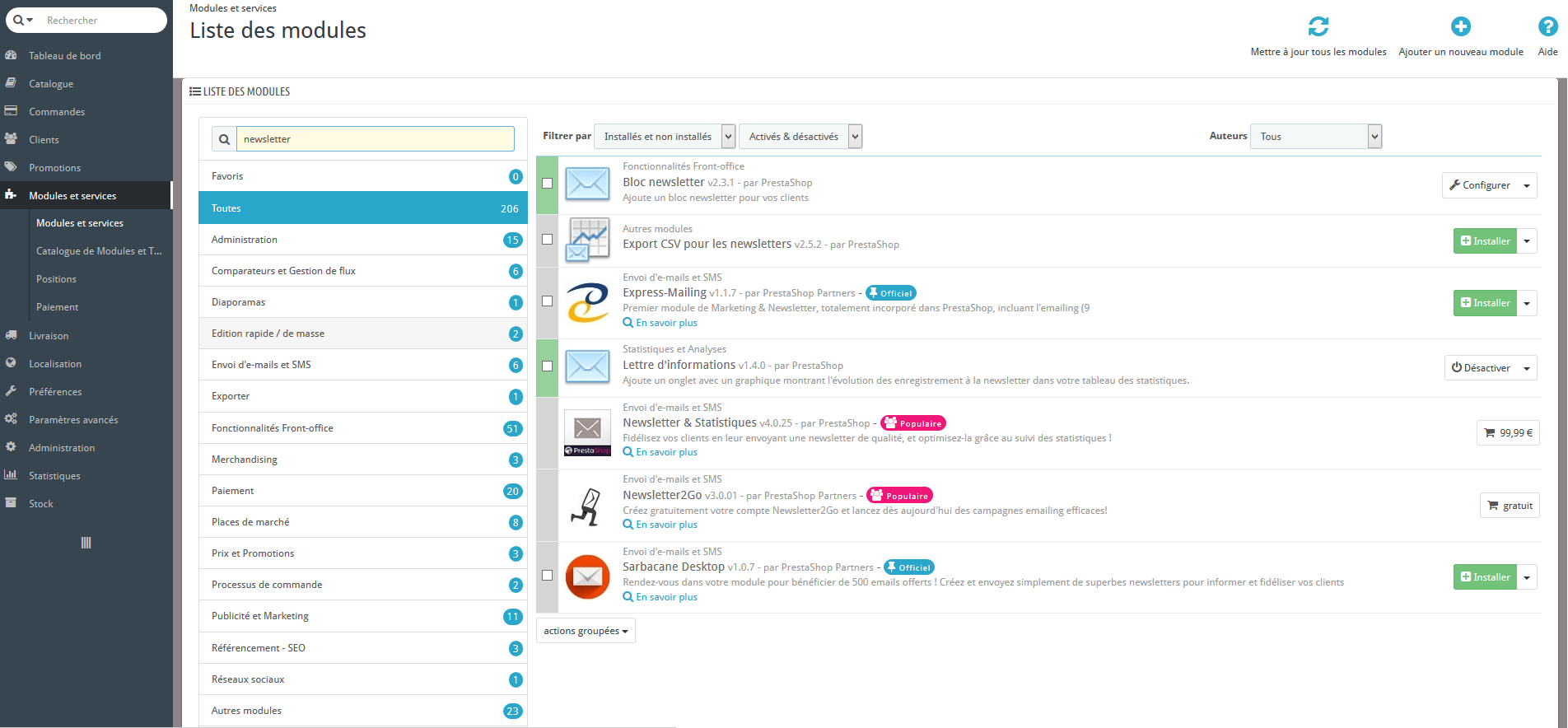Click the Express-Mailing module logo
Image resolution: width=1568 pixels, height=728 pixels.
[587, 302]
